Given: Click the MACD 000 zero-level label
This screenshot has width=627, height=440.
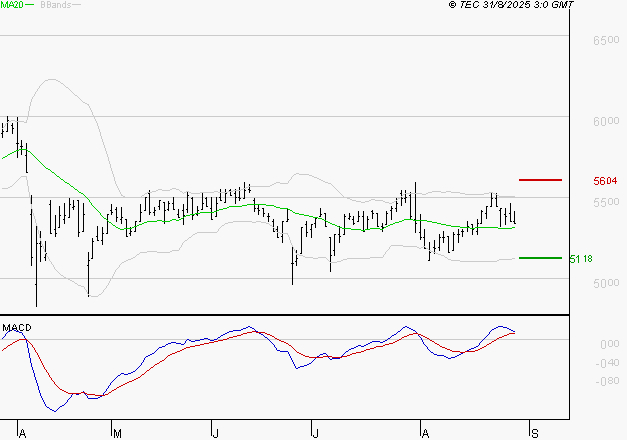Looking at the screenshot, I should coord(610,344).
